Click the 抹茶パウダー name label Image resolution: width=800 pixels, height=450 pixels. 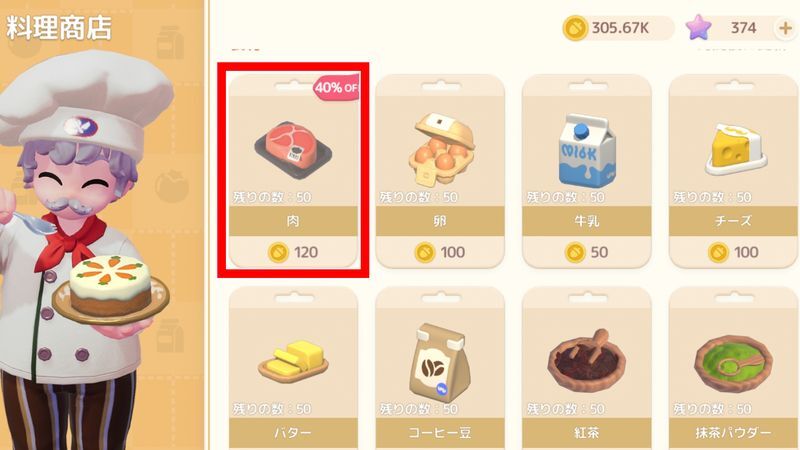pyautogui.click(x=733, y=433)
